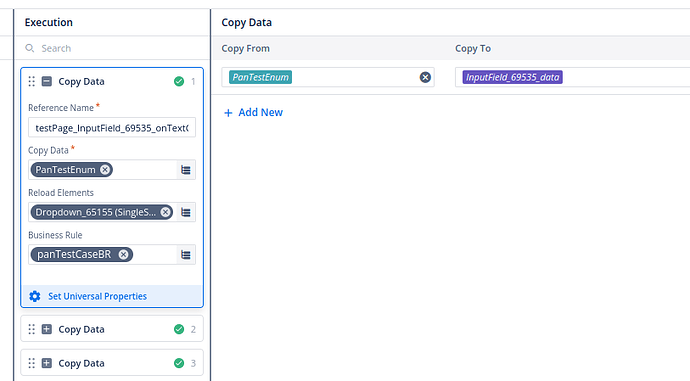Grab the drag handle of Copy Data 2

[x=32, y=329]
